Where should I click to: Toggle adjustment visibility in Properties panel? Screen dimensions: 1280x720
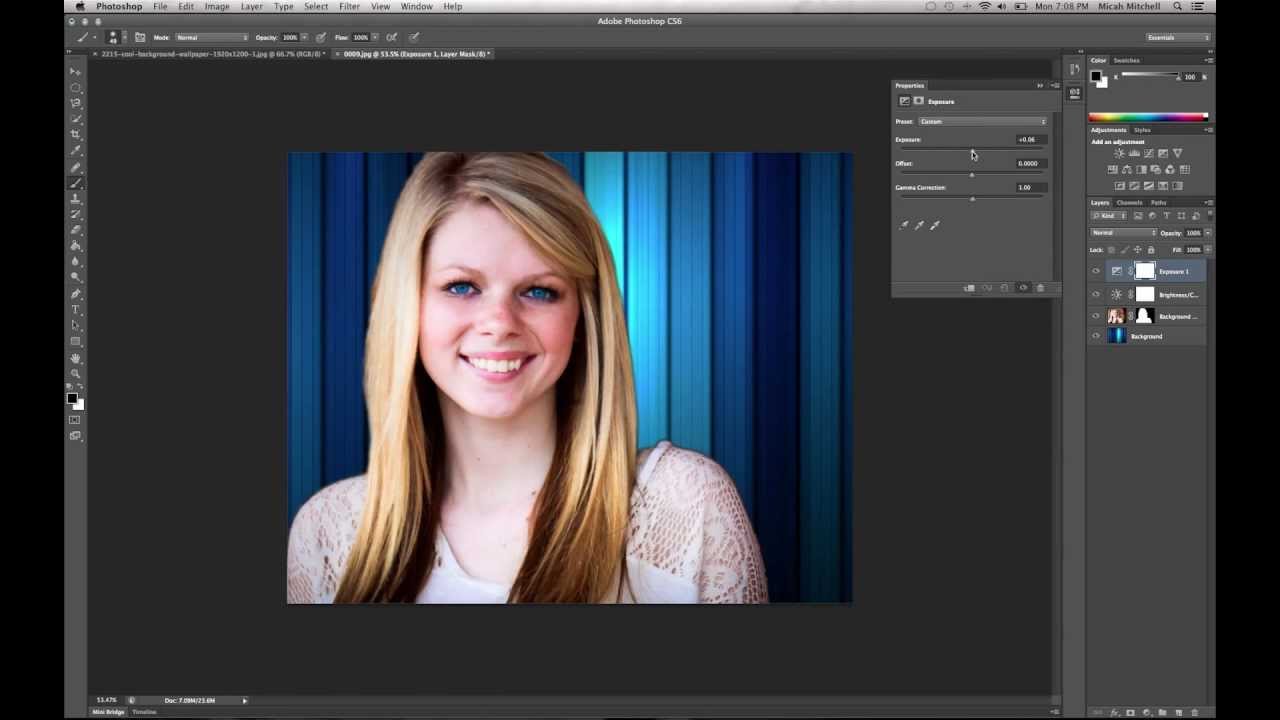point(1022,288)
